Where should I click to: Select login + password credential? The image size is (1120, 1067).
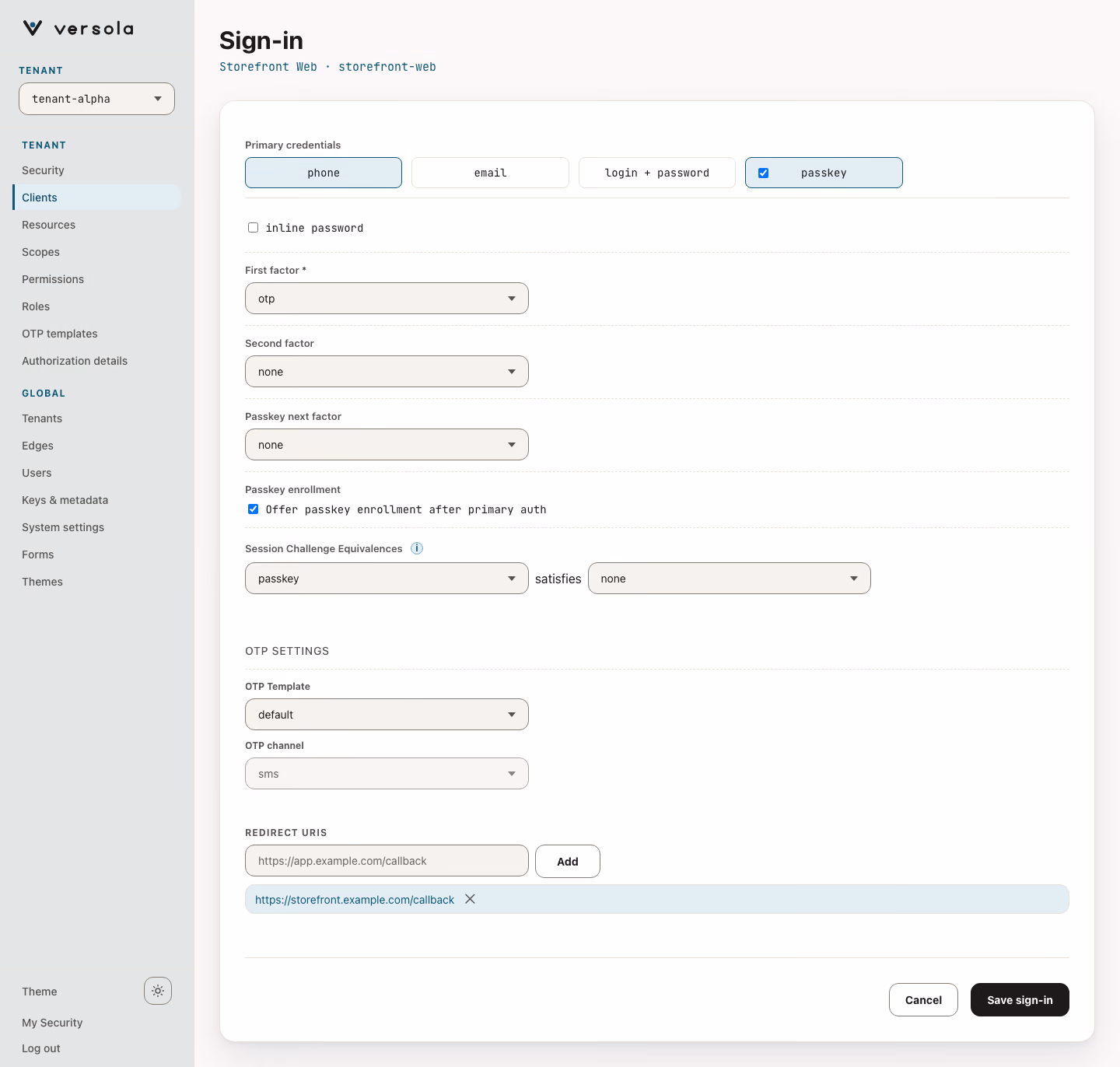point(657,173)
